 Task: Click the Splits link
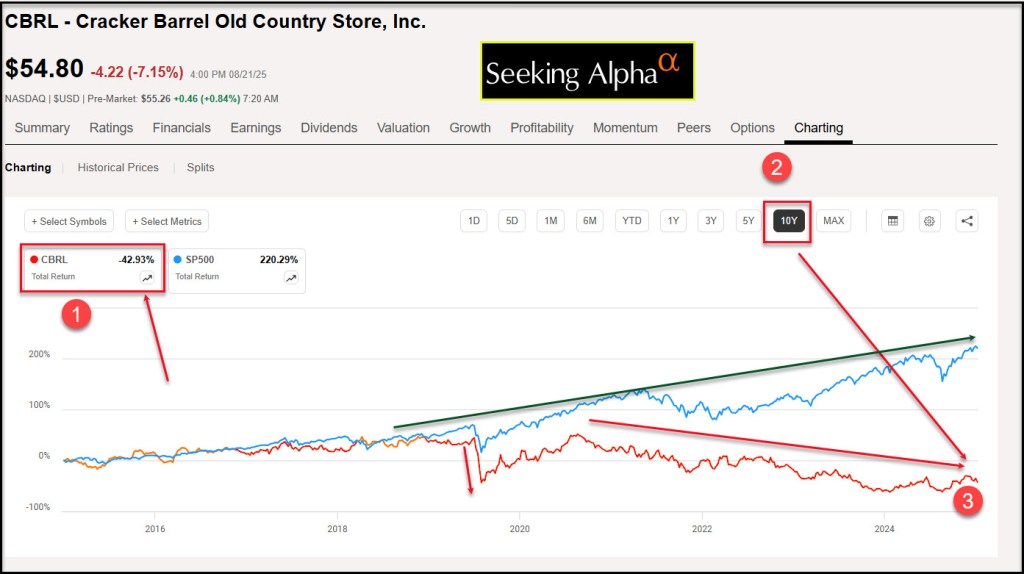pyautogui.click(x=200, y=167)
